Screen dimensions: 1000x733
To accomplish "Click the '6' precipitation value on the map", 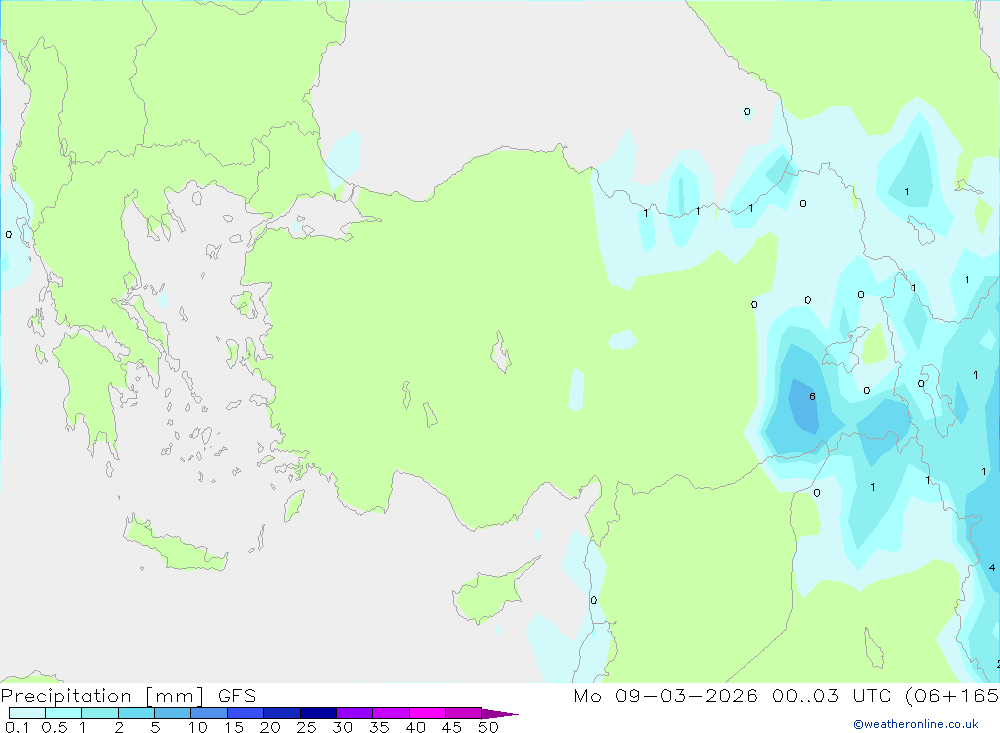I will (x=812, y=396).
